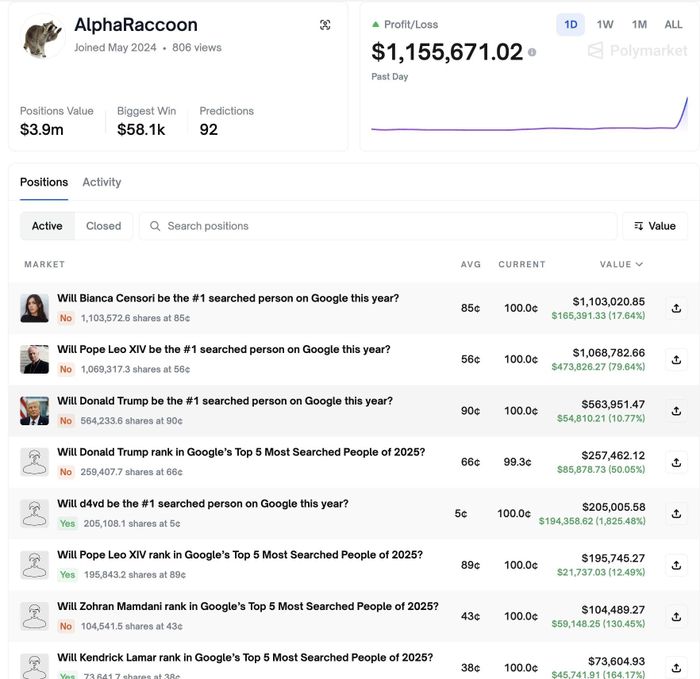Click the Profit/Loss info icon
700x679 pixels.
pyautogui.click(x=532, y=52)
